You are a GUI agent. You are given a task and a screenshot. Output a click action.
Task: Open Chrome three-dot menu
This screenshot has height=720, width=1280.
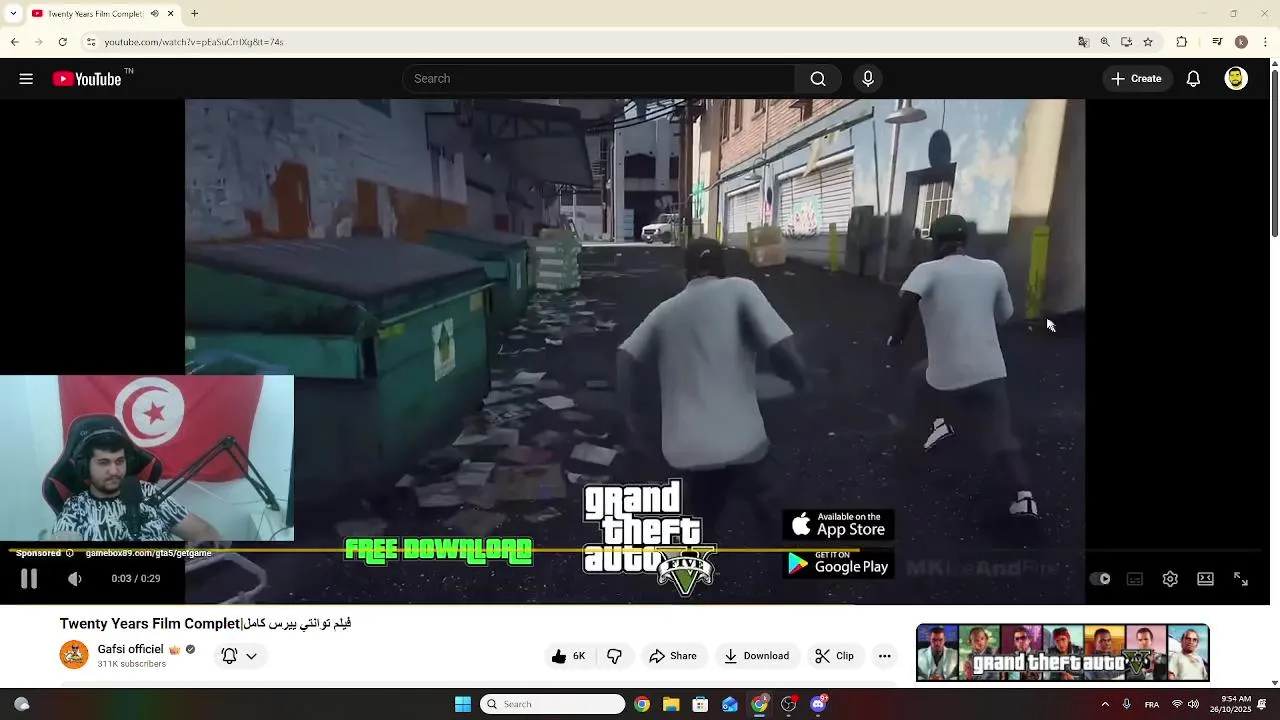pos(1266,42)
